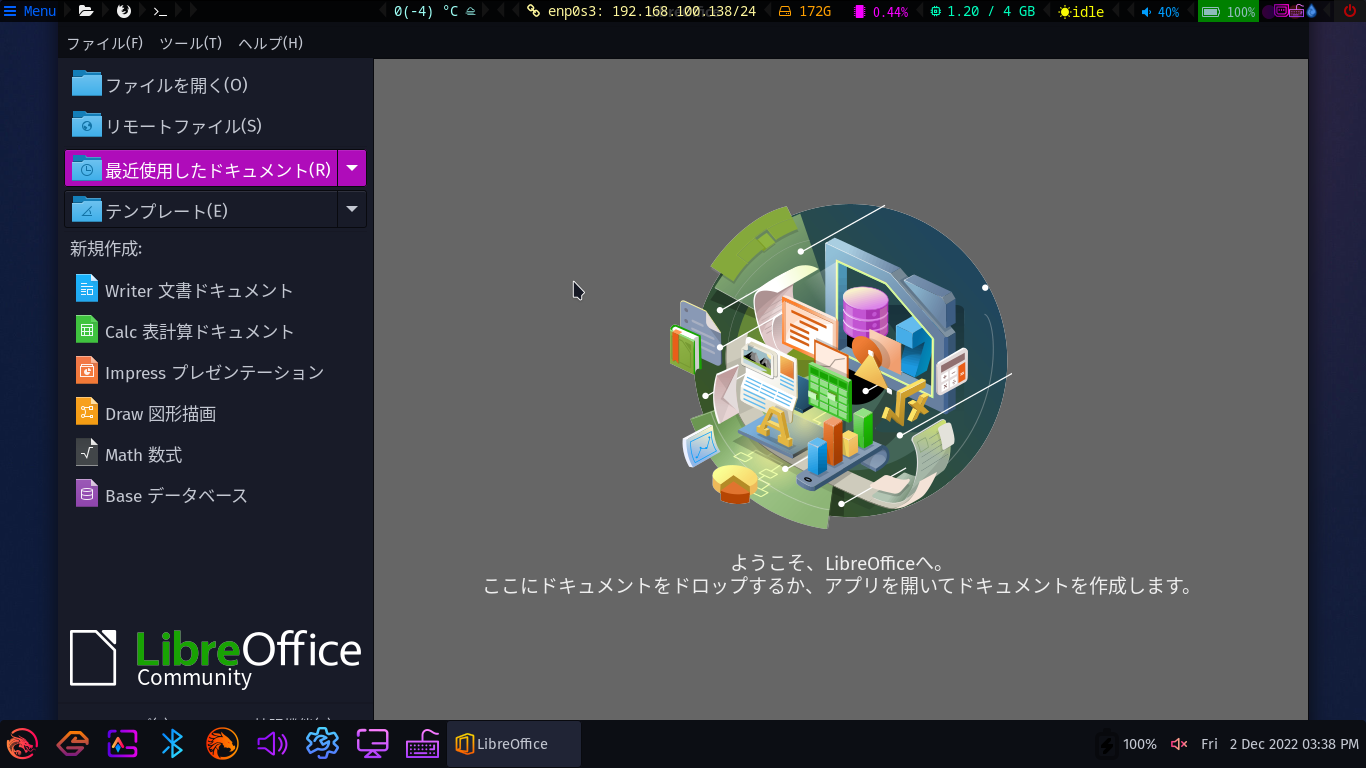Click the templates folder icon

tap(87, 209)
